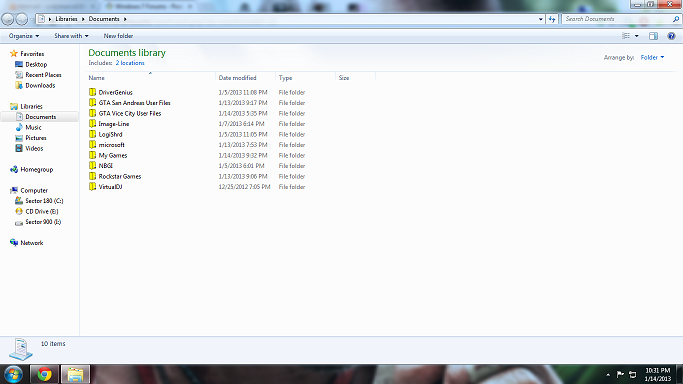Screen dimensions: 683x384
Task: Select NBGI folder
Action: 105,166
